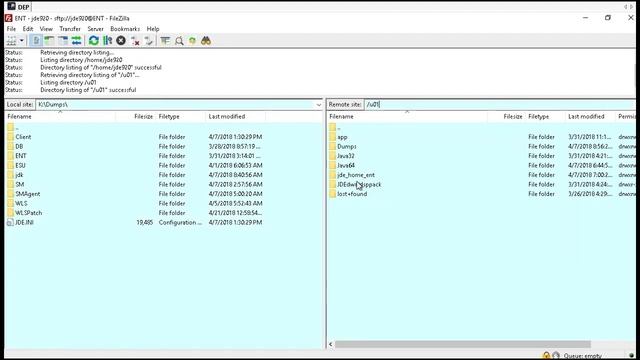Viewport: 640px width, 360px height.
Task: Click the Local site path field
Action: (175, 104)
